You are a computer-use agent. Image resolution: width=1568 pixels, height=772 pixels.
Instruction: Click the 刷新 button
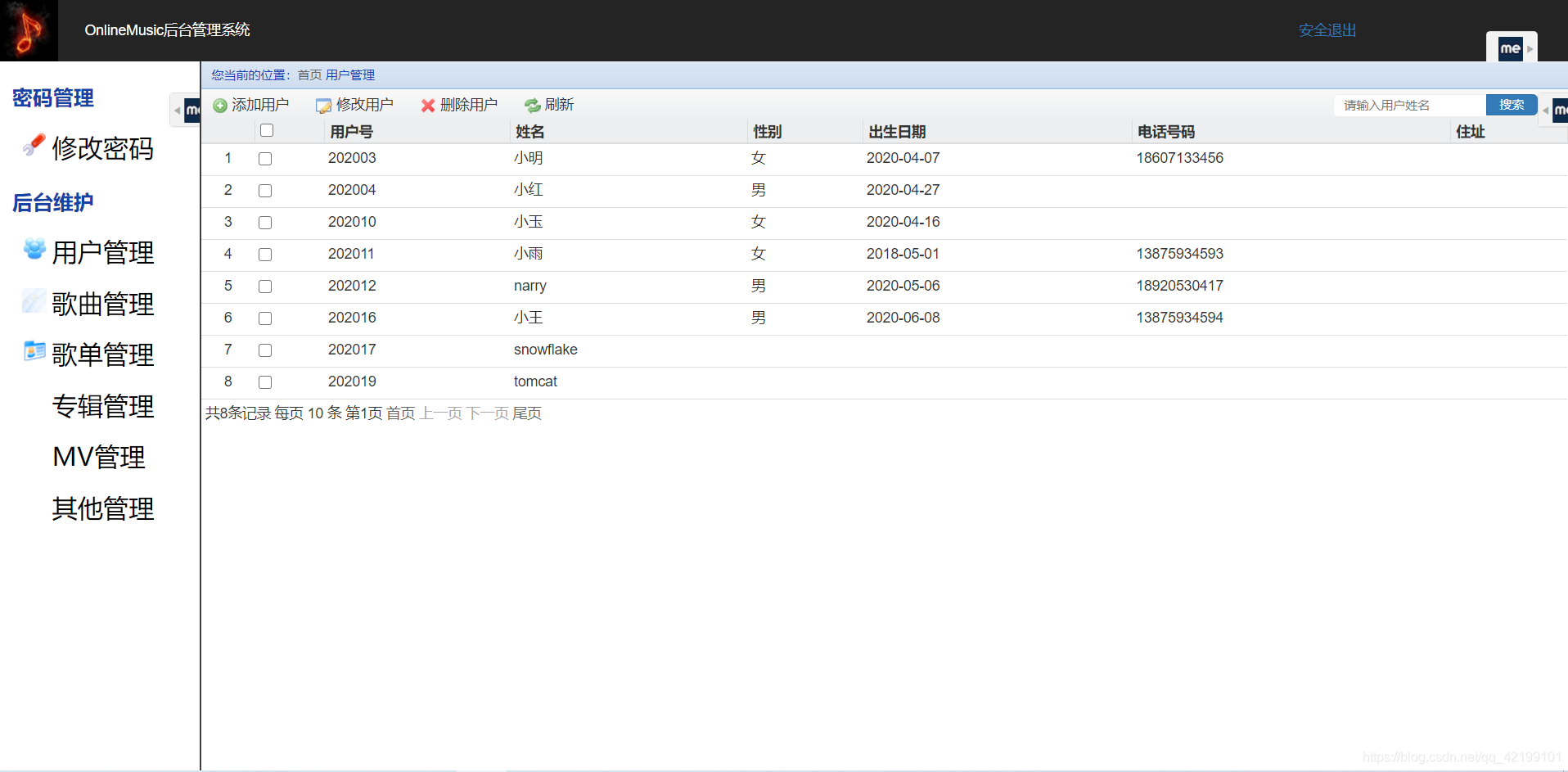(x=549, y=105)
